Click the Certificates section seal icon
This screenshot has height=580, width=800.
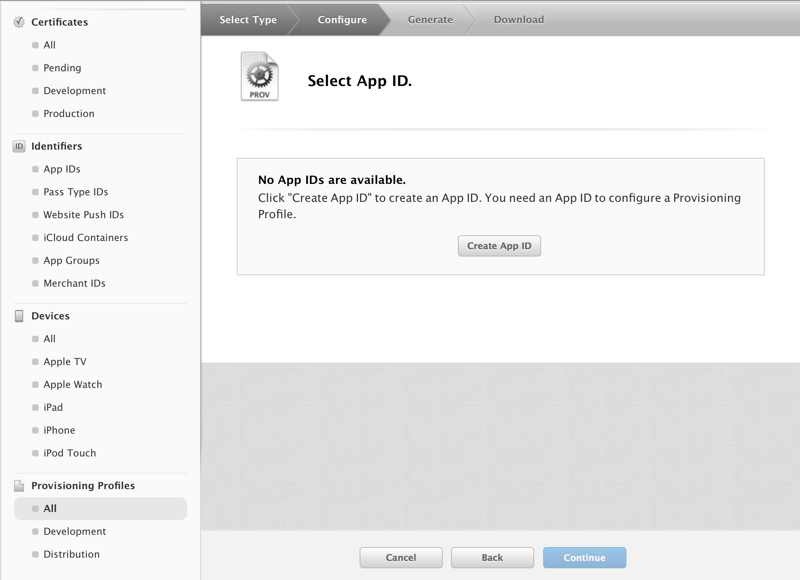coord(19,22)
